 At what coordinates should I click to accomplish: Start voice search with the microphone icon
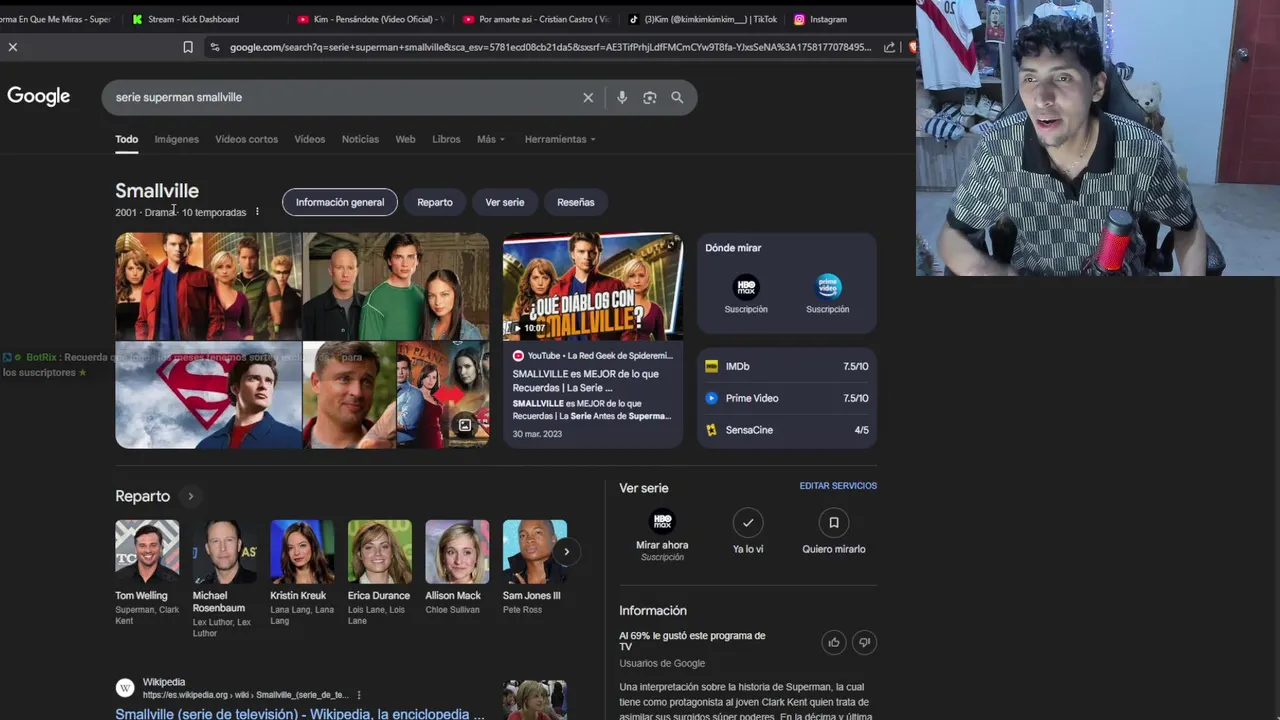622,97
